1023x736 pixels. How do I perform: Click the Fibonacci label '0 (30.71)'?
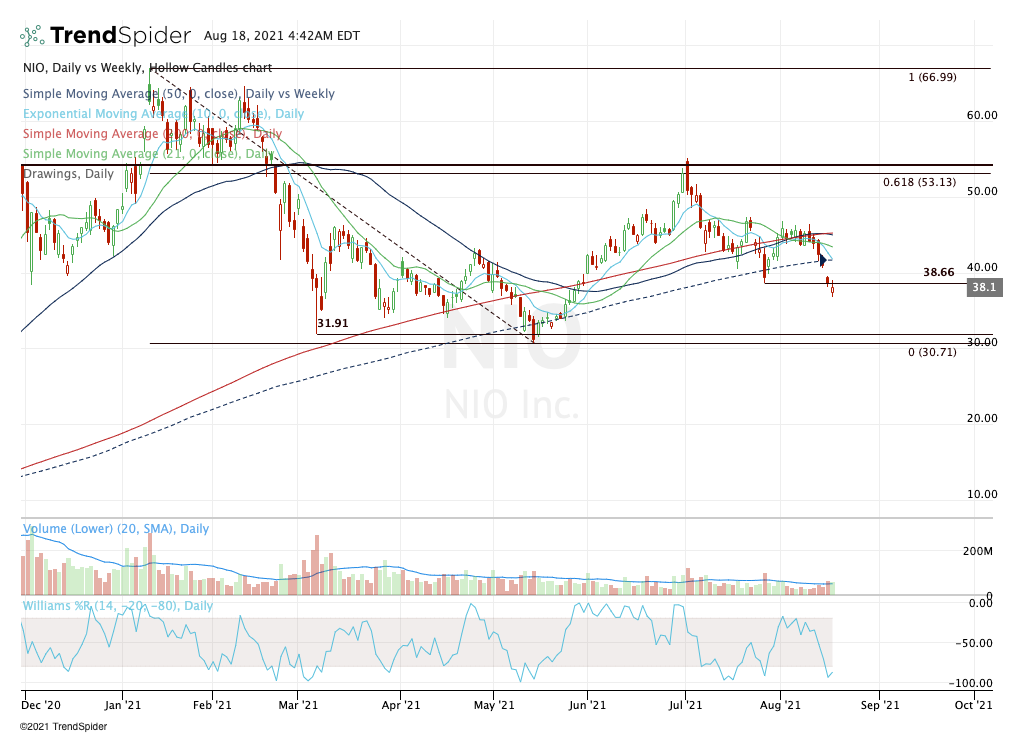coord(932,352)
